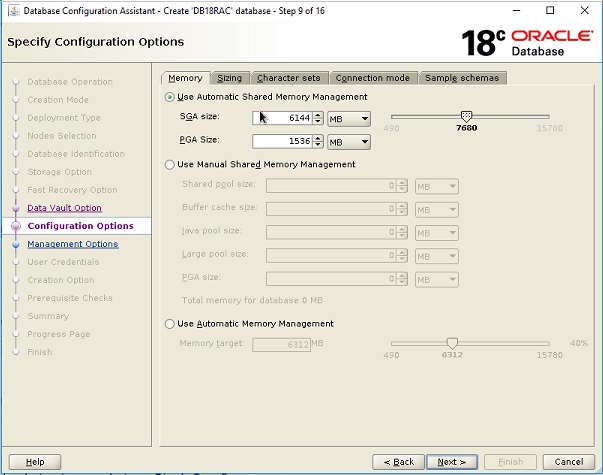The height and width of the screenshot is (475, 603).
Task: Increase Shared pool size stepper up
Action: (402, 183)
